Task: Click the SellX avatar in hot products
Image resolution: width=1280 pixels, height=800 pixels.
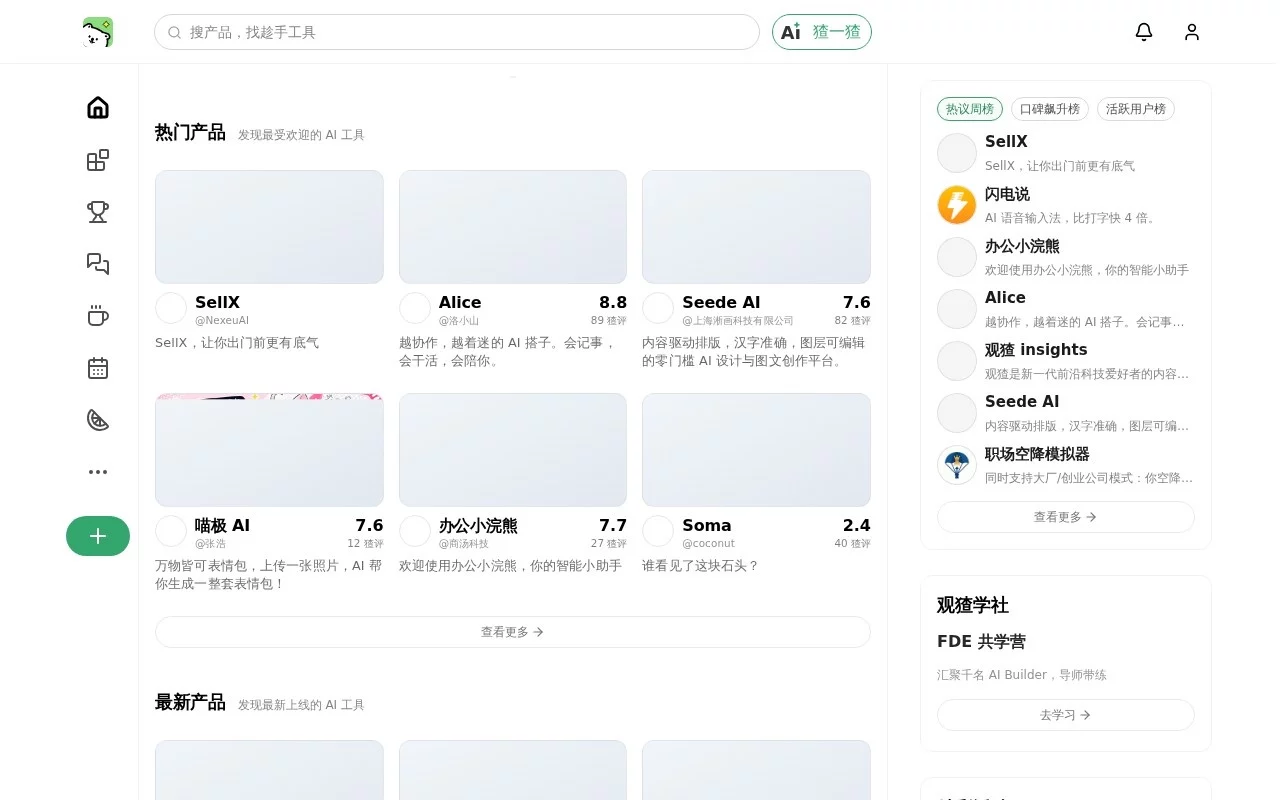Action: 171,308
